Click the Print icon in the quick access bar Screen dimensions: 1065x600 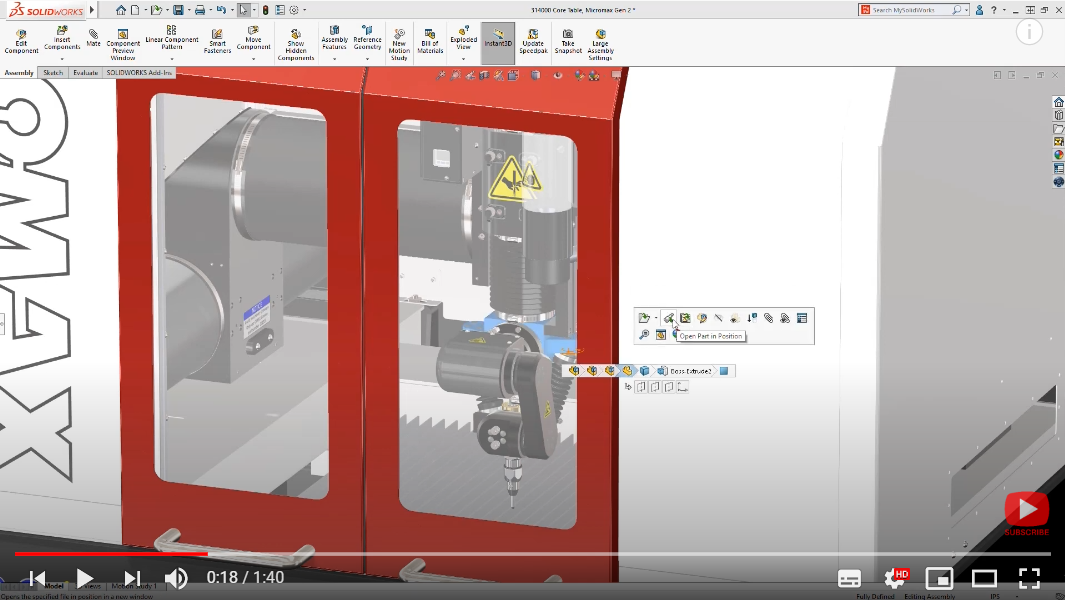click(200, 10)
